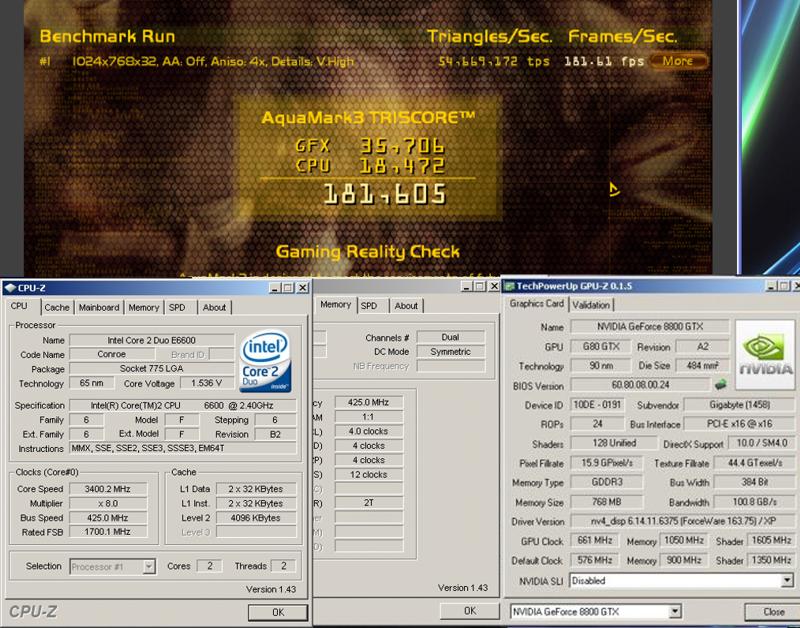
Task: Click the Default Clock value 576 MHz
Action: [594, 560]
